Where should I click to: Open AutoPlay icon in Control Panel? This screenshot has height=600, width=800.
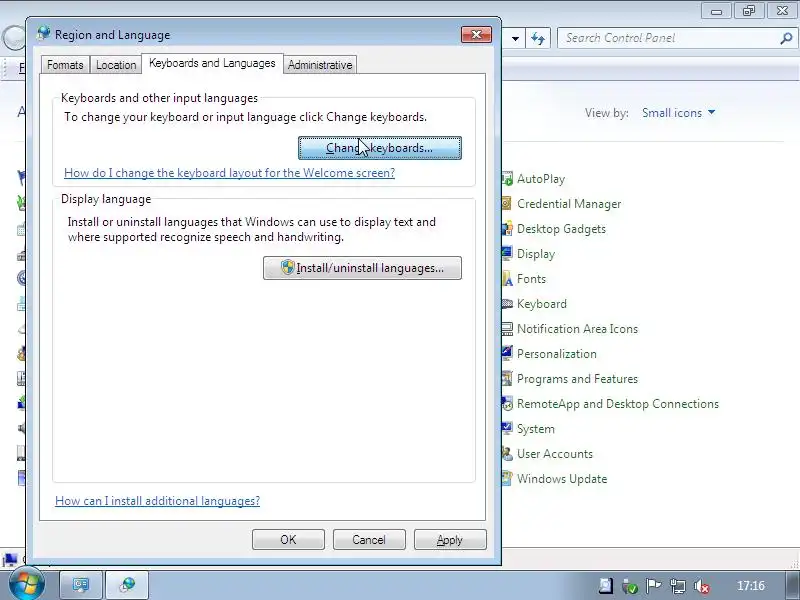pos(507,179)
